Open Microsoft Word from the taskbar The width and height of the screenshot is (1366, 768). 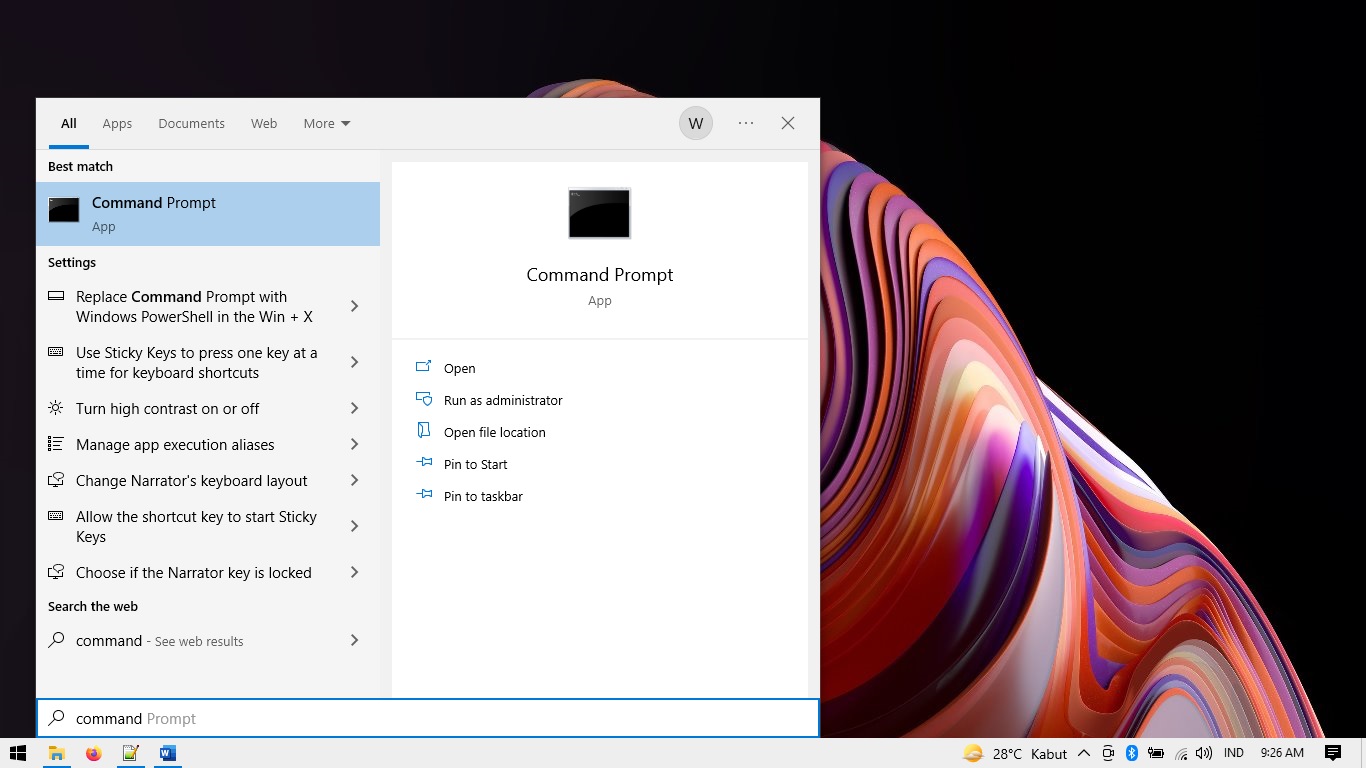click(x=167, y=753)
